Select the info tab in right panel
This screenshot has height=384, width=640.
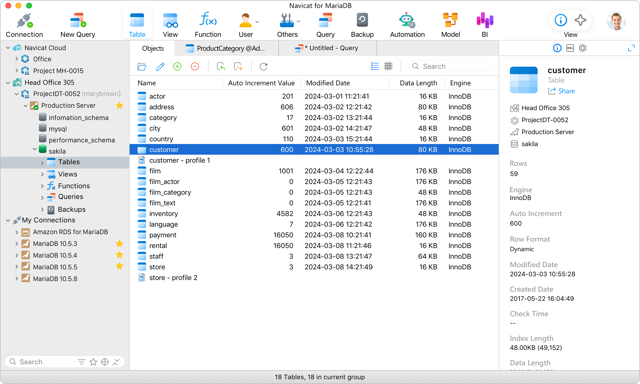pos(557,48)
